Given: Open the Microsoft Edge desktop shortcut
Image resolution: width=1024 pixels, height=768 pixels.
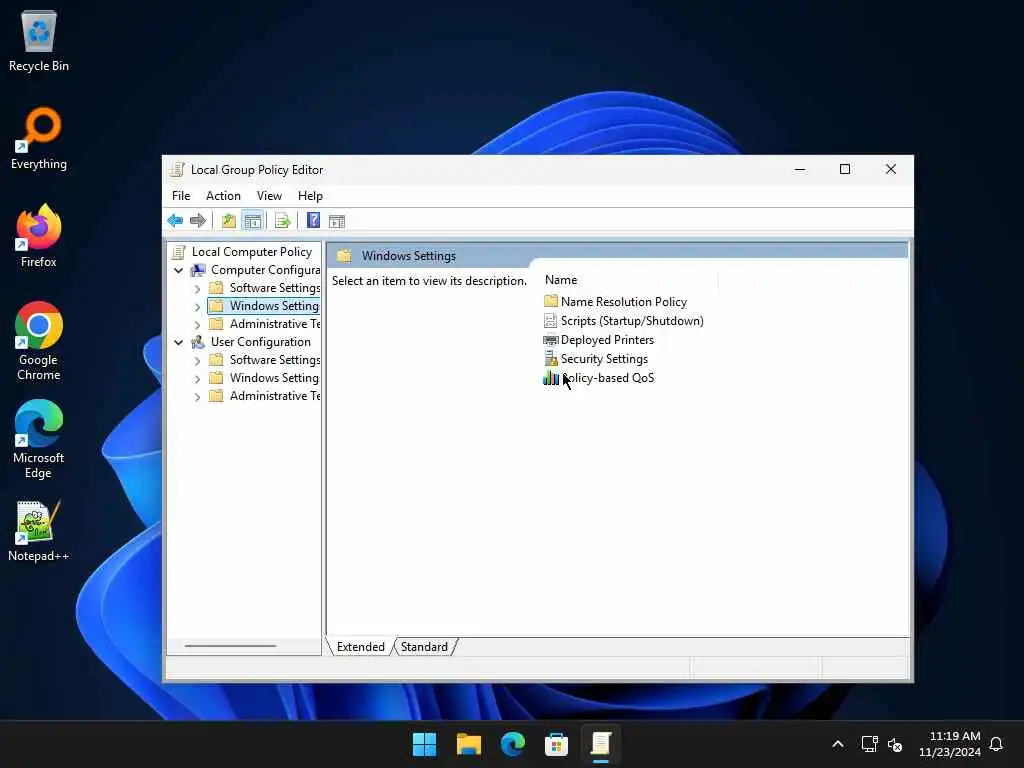Looking at the screenshot, I should (39, 439).
